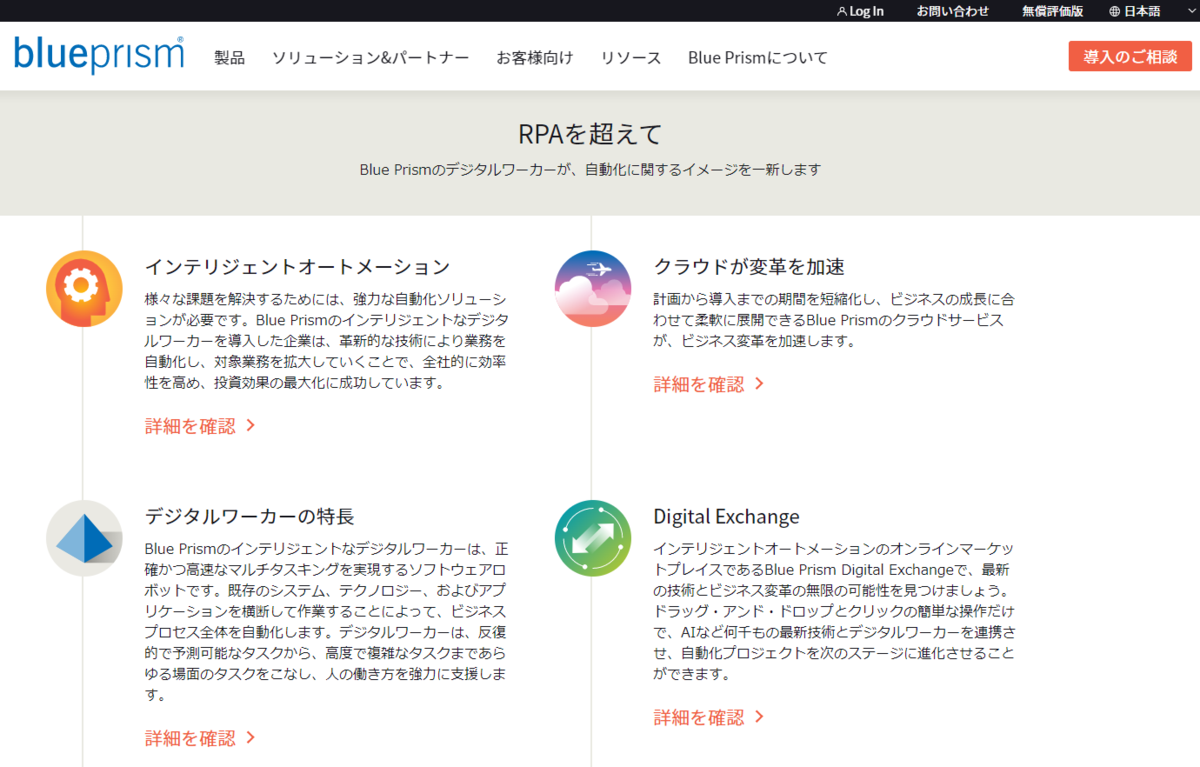
Task: Click the RPAを超えて banner title
Action: tap(591, 134)
